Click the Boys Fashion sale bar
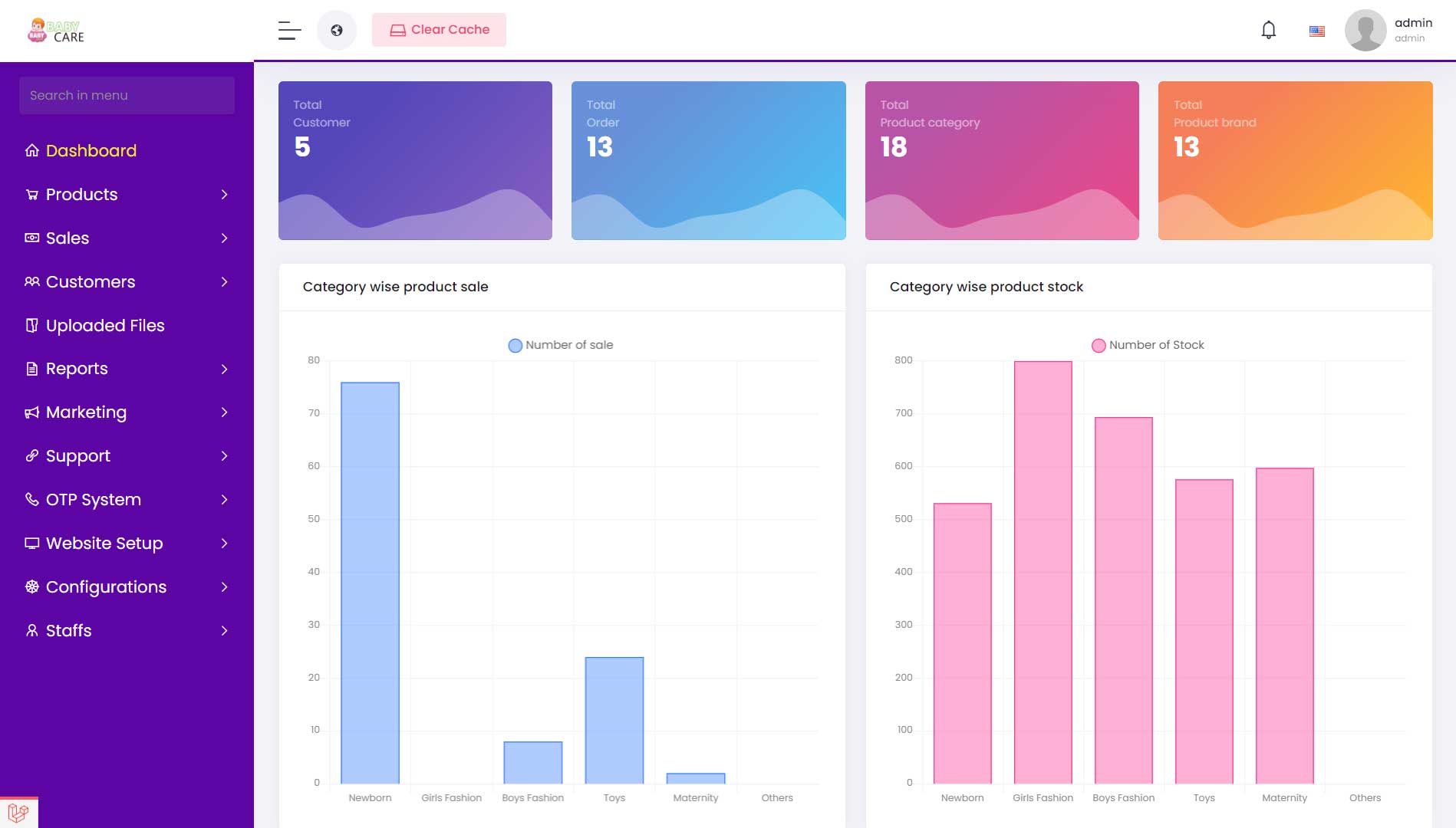This screenshot has width=1456, height=828. pyautogui.click(x=533, y=762)
